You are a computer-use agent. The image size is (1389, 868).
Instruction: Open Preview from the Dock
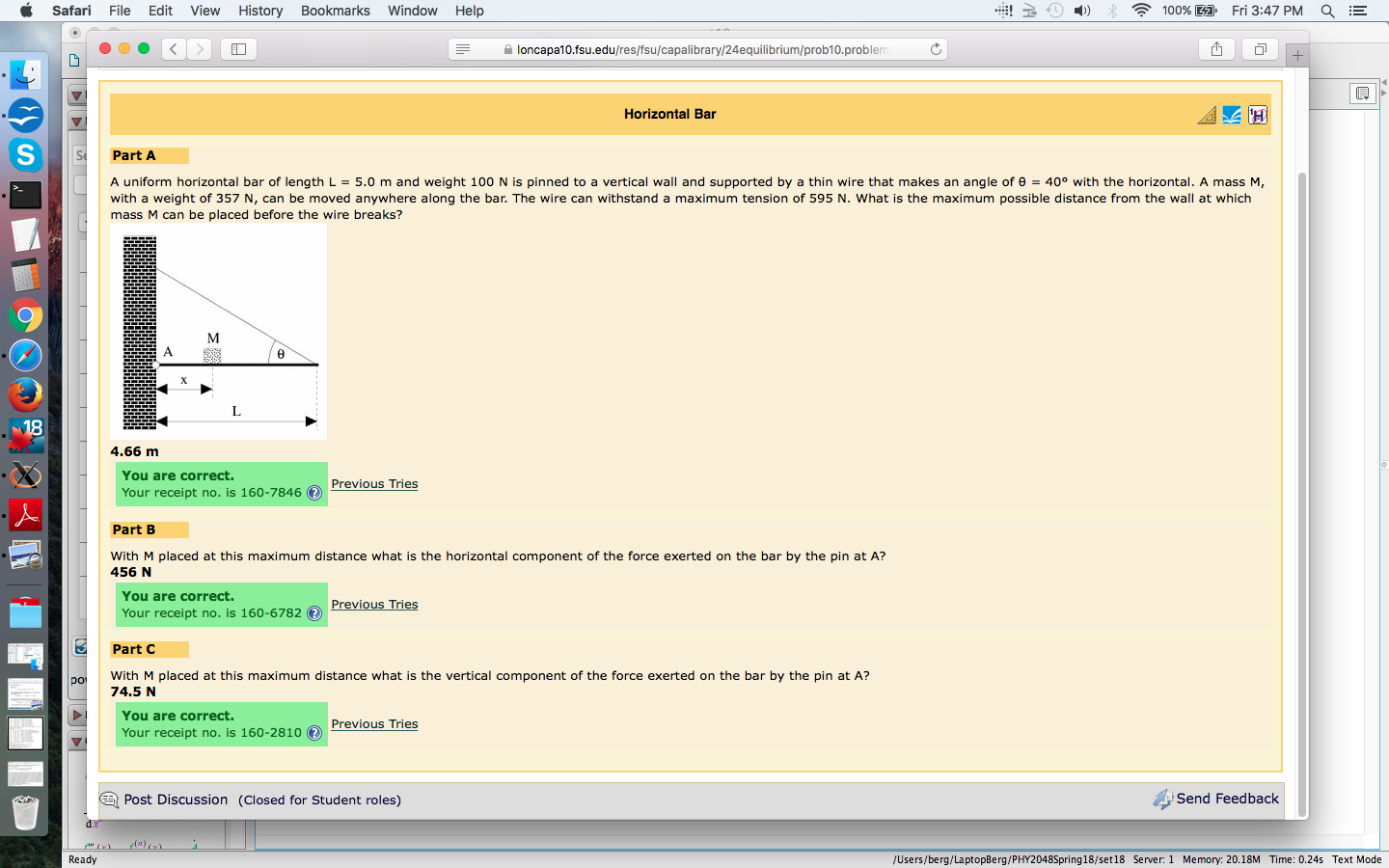(x=26, y=556)
